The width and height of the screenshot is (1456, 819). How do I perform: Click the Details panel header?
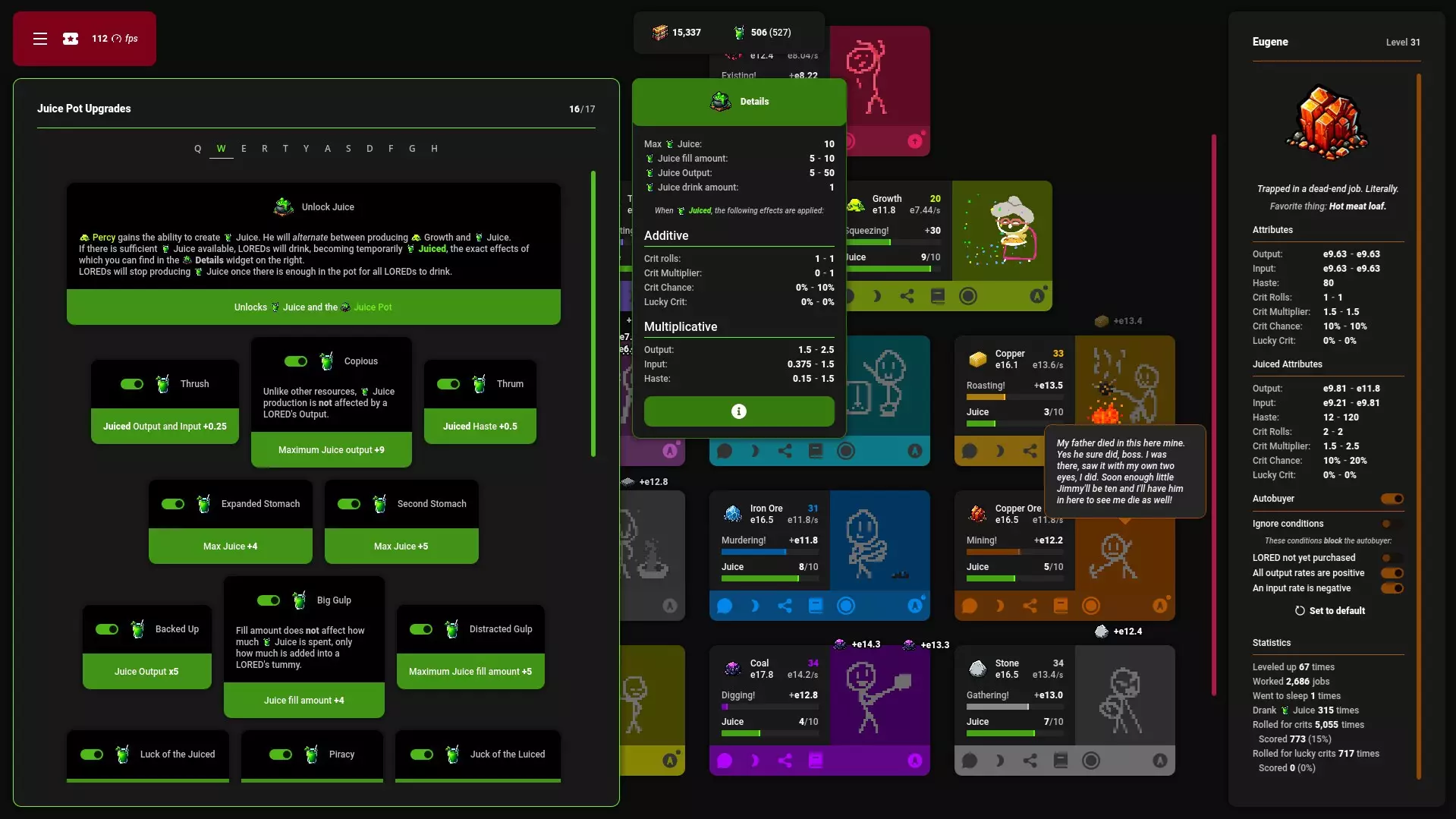tap(739, 102)
